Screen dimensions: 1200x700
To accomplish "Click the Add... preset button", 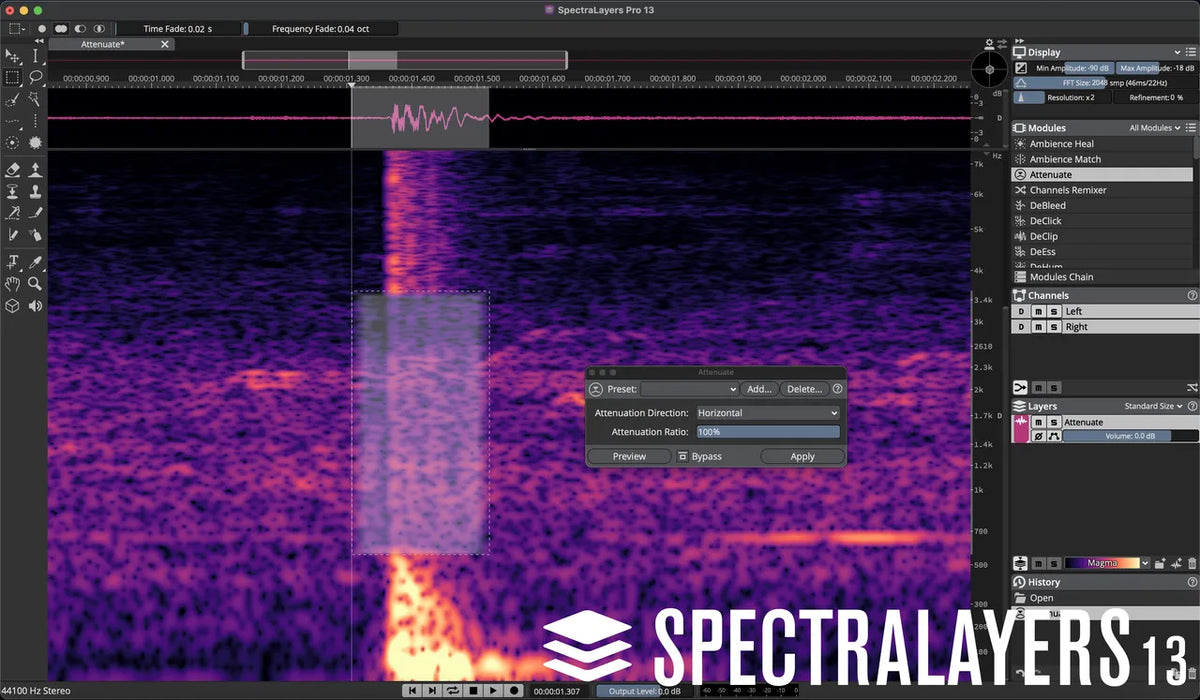I will tap(759, 389).
